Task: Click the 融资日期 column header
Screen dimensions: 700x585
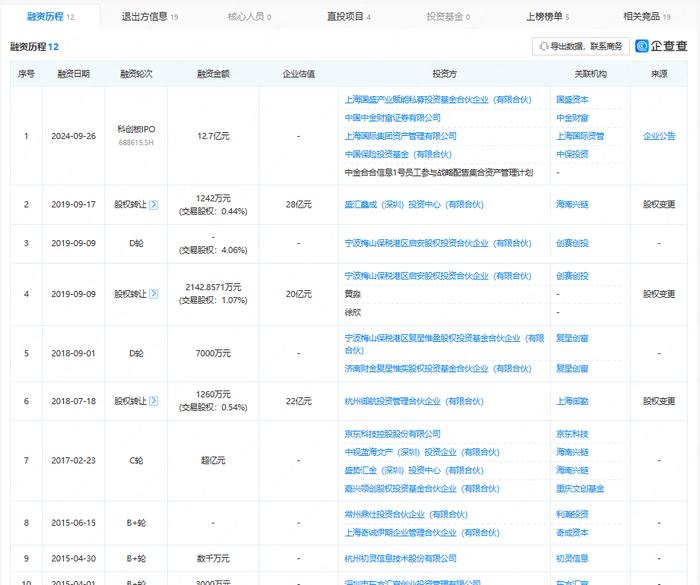Action: (x=74, y=74)
